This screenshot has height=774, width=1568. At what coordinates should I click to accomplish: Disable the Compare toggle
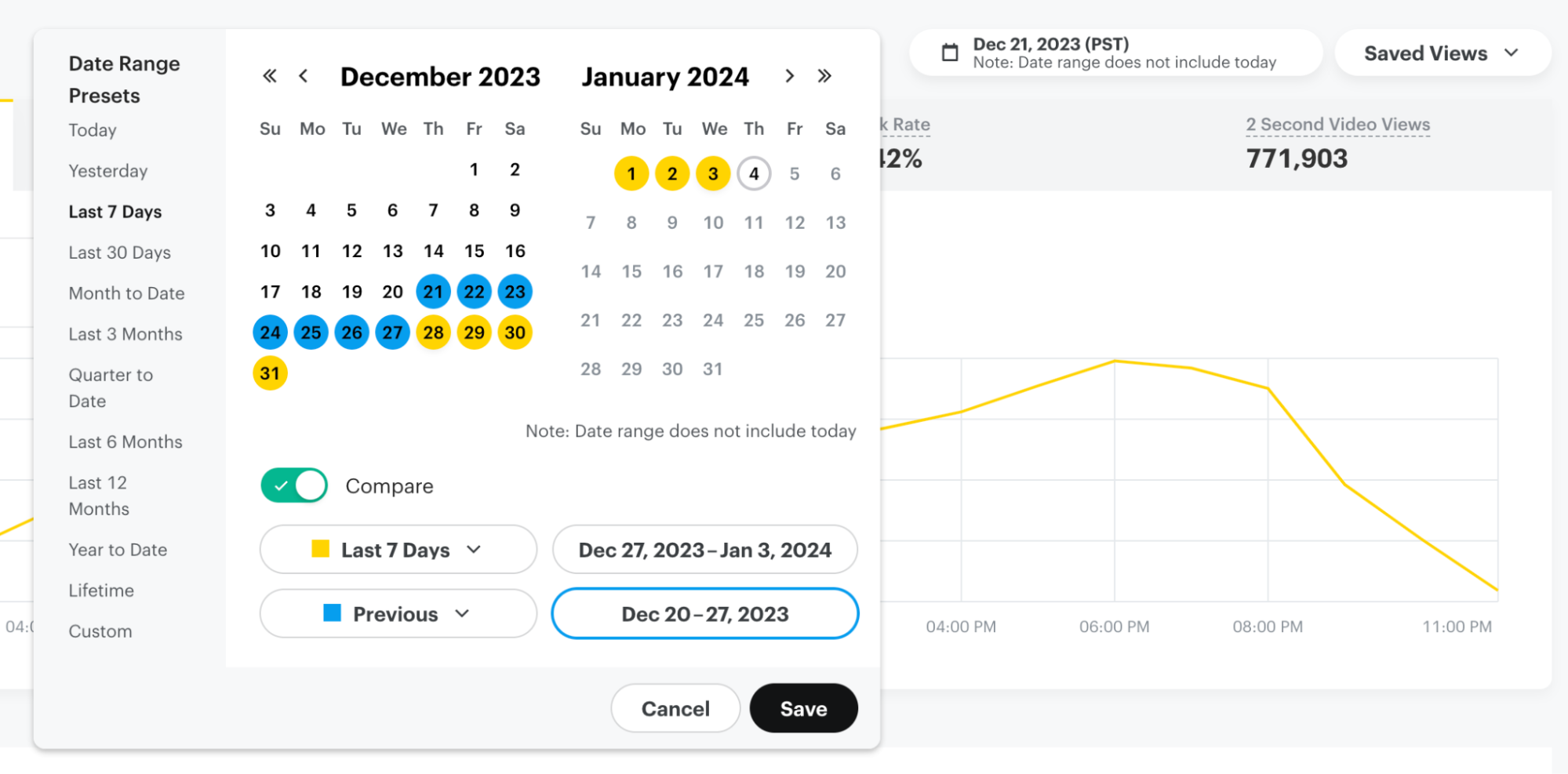click(x=294, y=485)
